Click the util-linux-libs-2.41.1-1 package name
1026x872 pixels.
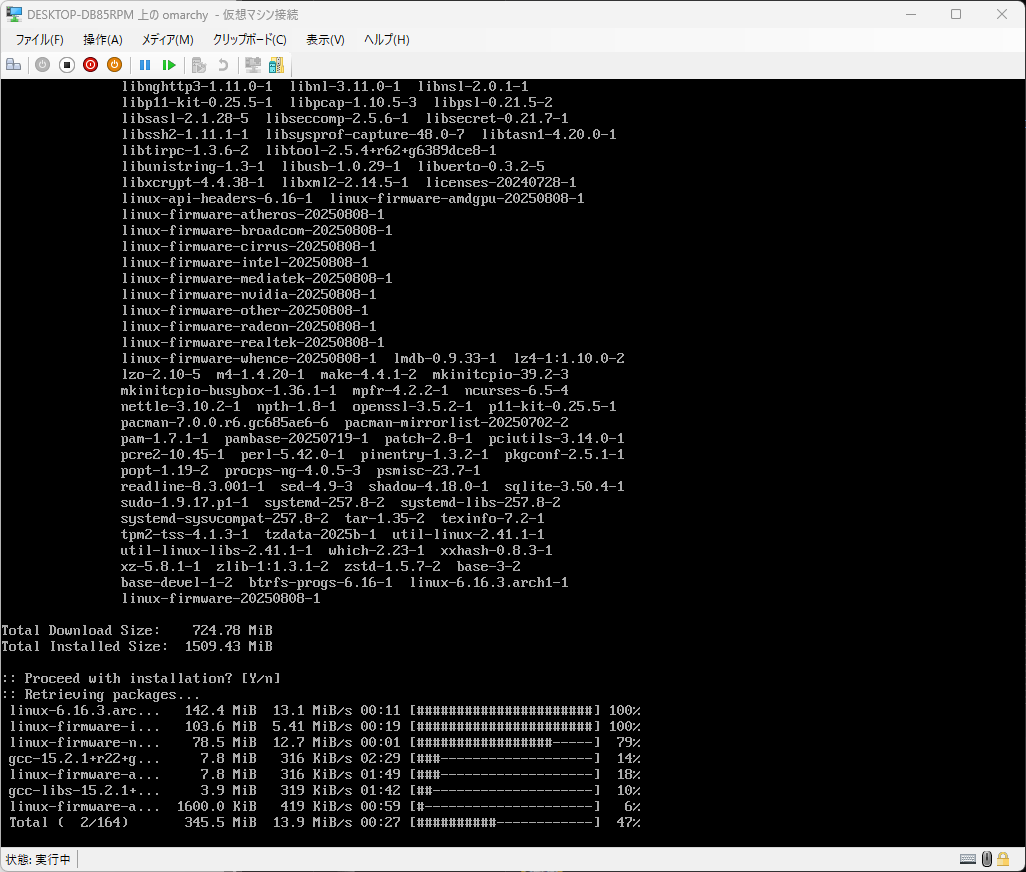pos(217,551)
